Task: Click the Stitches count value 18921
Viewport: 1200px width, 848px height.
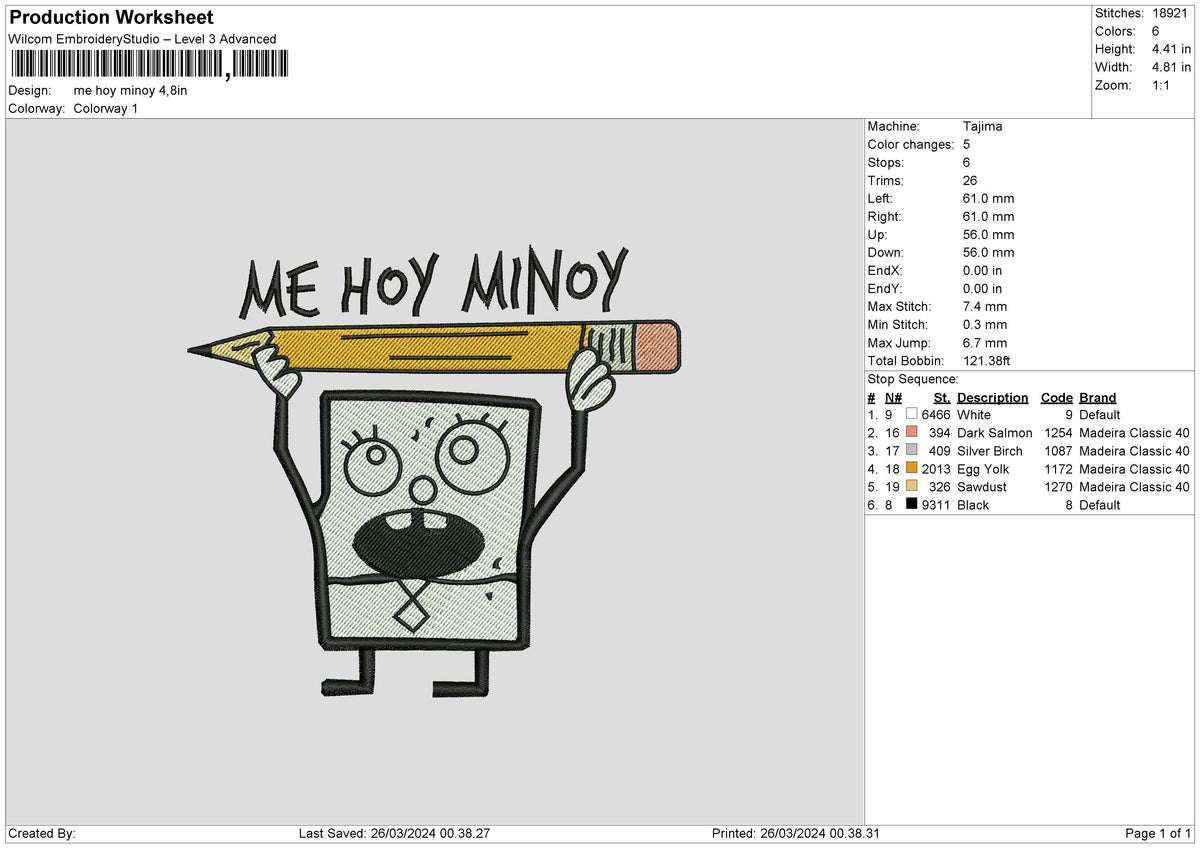Action: click(x=1170, y=13)
